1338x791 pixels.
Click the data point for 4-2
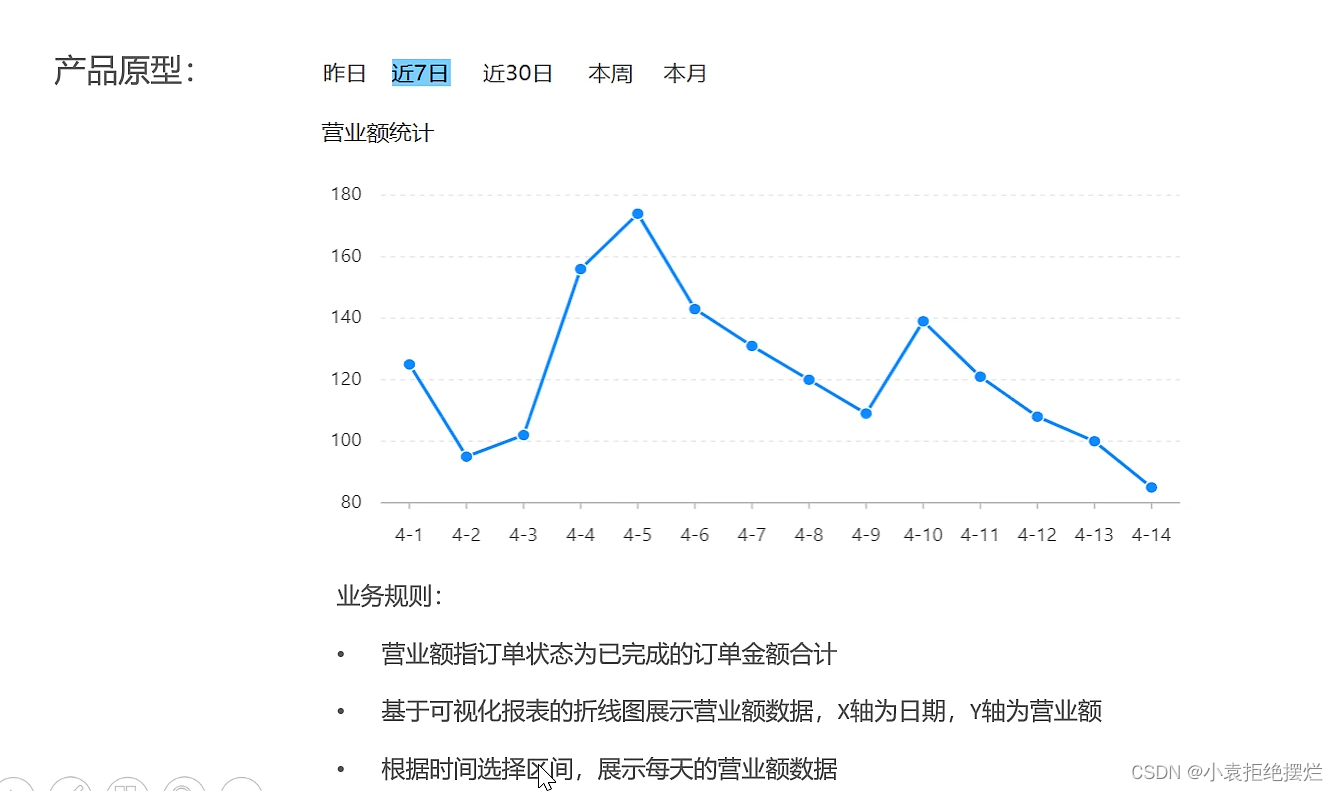465,455
